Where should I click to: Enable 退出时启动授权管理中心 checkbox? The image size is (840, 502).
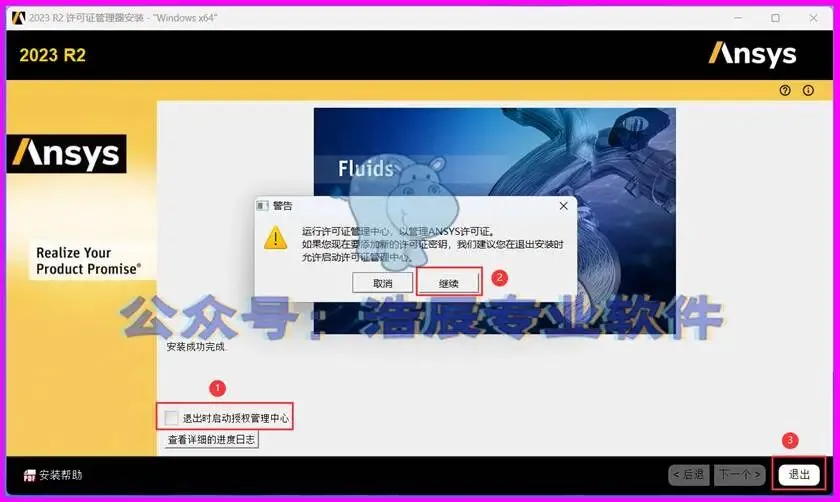click(x=171, y=418)
